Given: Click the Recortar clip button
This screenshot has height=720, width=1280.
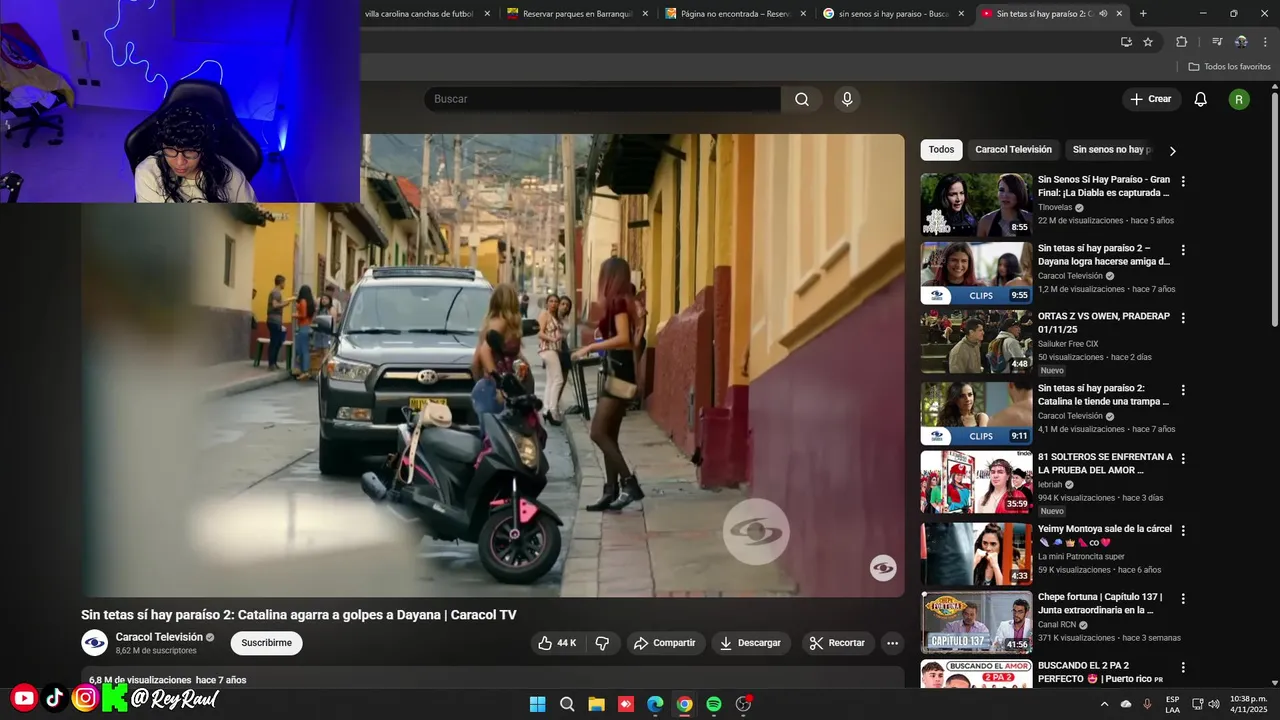Looking at the screenshot, I should tap(838, 643).
